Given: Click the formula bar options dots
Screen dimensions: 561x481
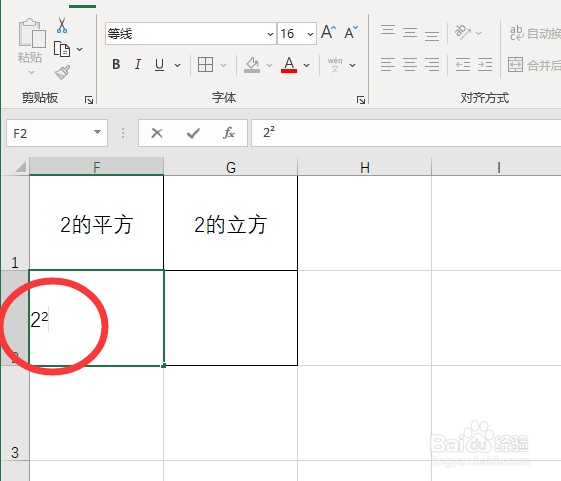Looking at the screenshot, I should pyautogui.click(x=123, y=133).
